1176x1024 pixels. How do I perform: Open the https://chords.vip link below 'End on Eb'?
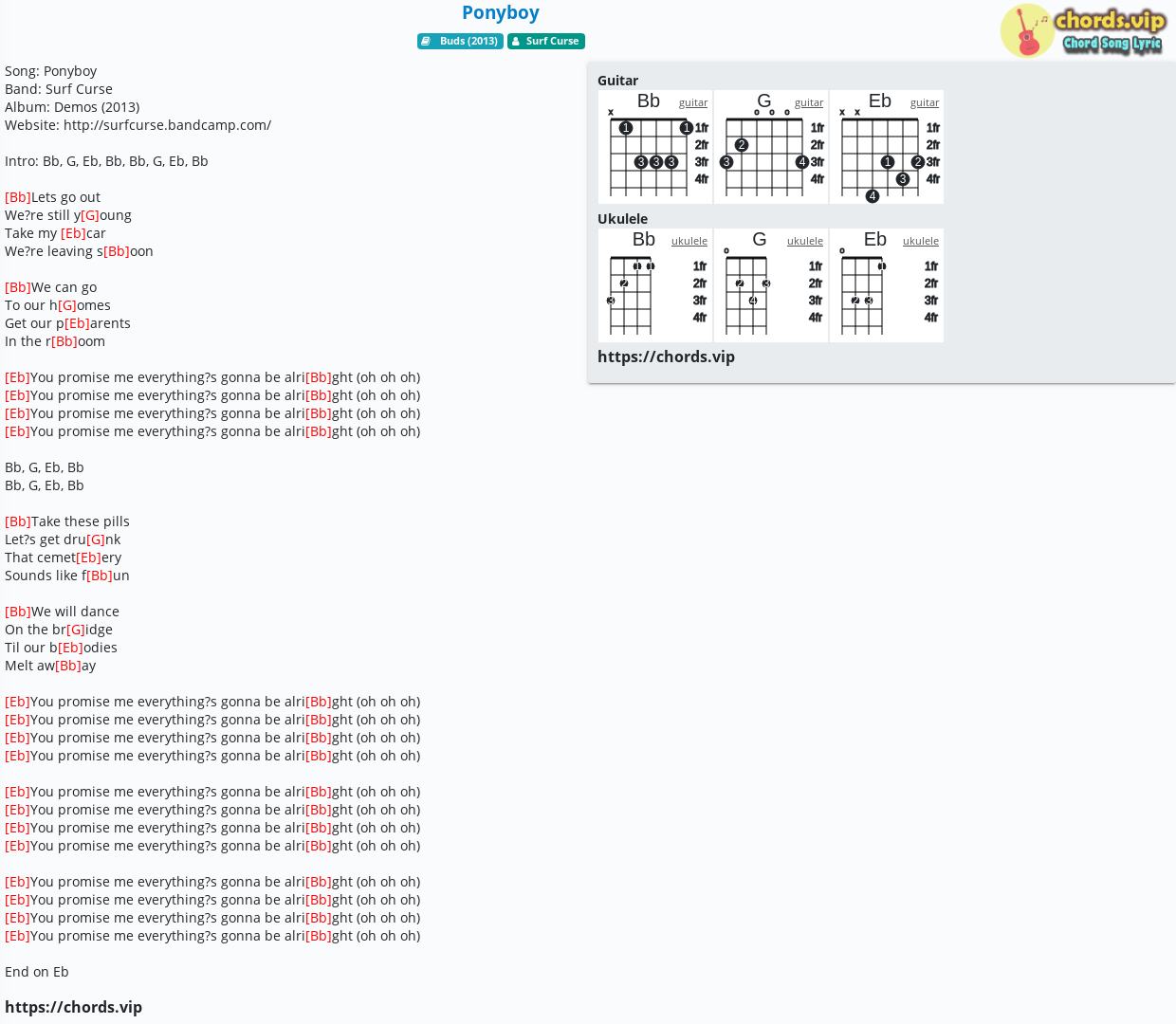click(x=73, y=1007)
